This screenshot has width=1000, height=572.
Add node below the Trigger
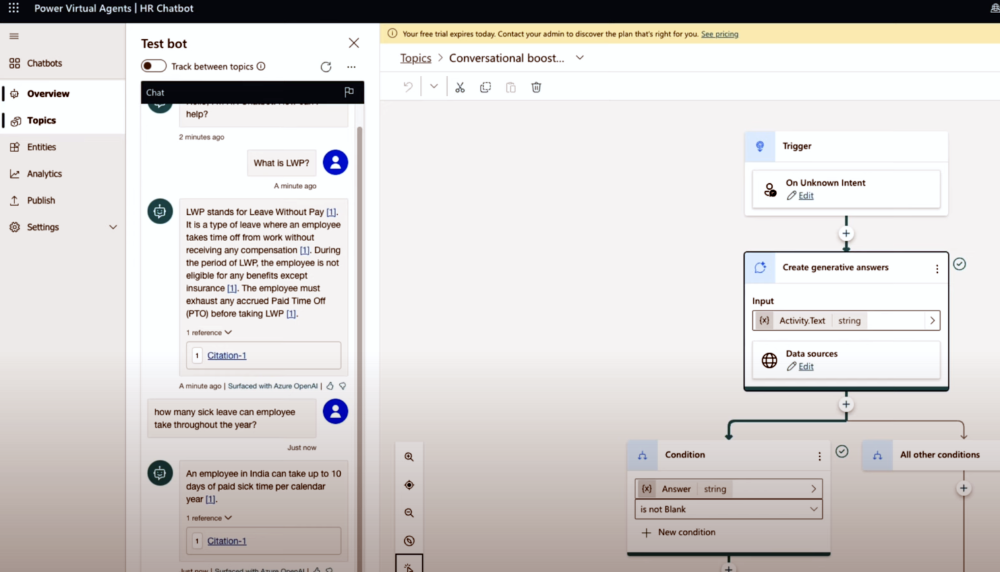[x=846, y=233]
